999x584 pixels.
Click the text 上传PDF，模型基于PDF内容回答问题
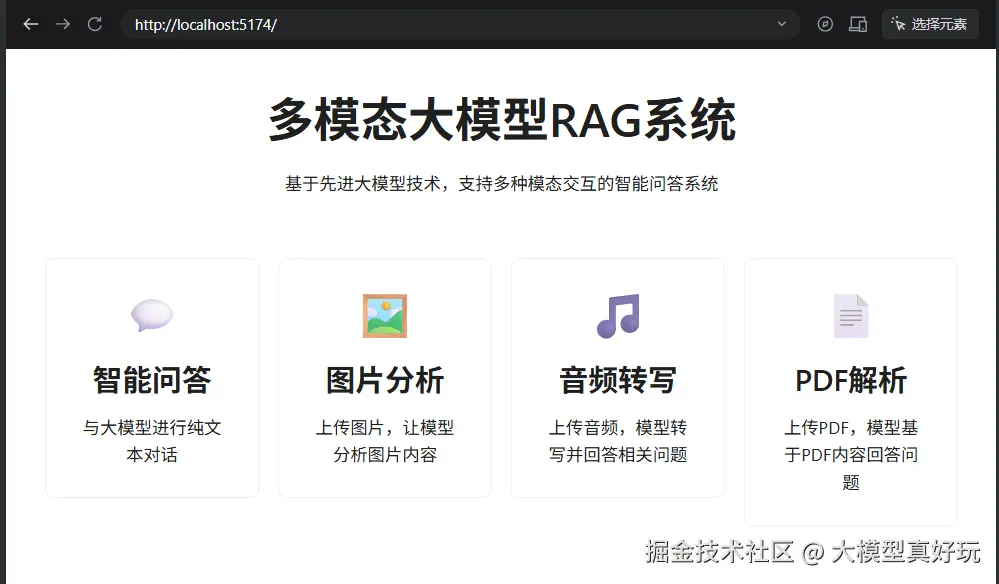tap(851, 455)
